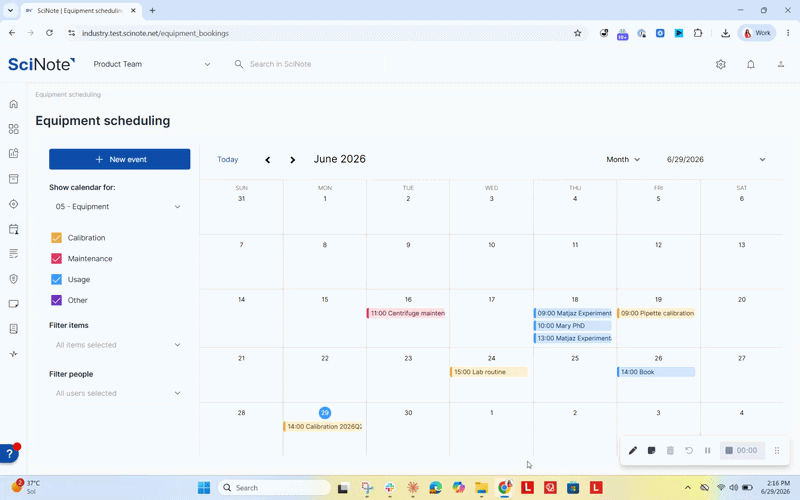800x500 pixels.
Task: Toggle the Other checkbox
Action: [x=57, y=300]
